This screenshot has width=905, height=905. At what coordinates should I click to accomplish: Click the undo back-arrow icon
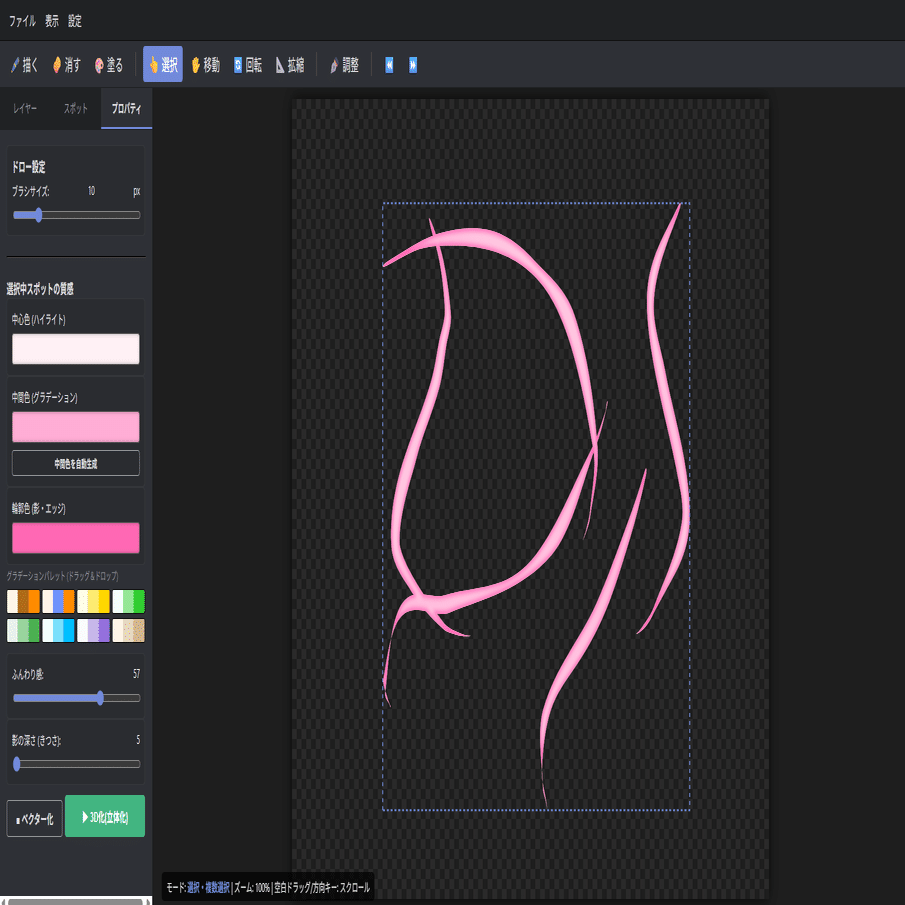click(389, 65)
